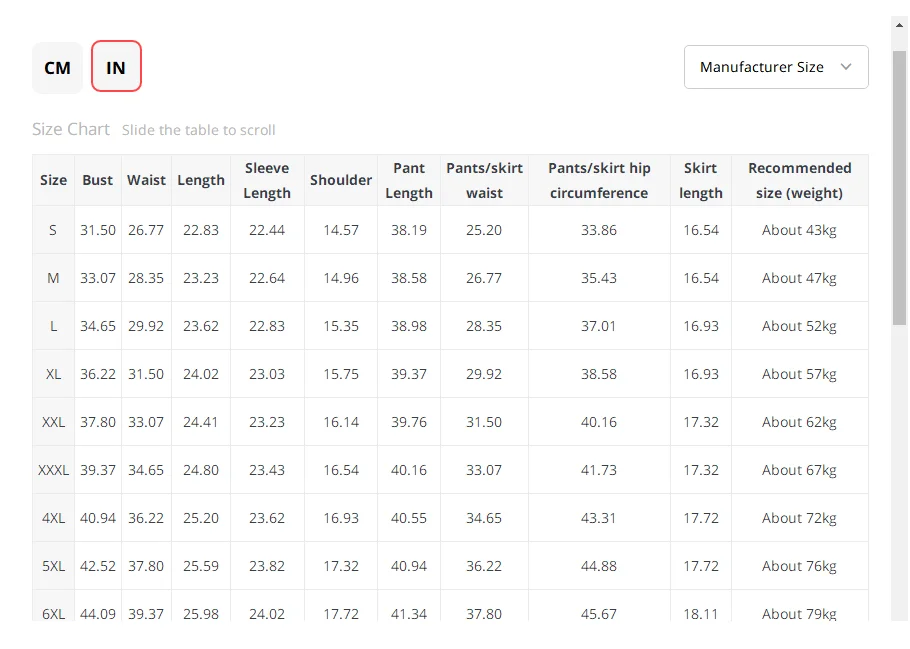Image resolution: width=910 pixels, height=649 pixels.
Task: Click the S row pant length 38.19
Action: pyautogui.click(x=409, y=230)
